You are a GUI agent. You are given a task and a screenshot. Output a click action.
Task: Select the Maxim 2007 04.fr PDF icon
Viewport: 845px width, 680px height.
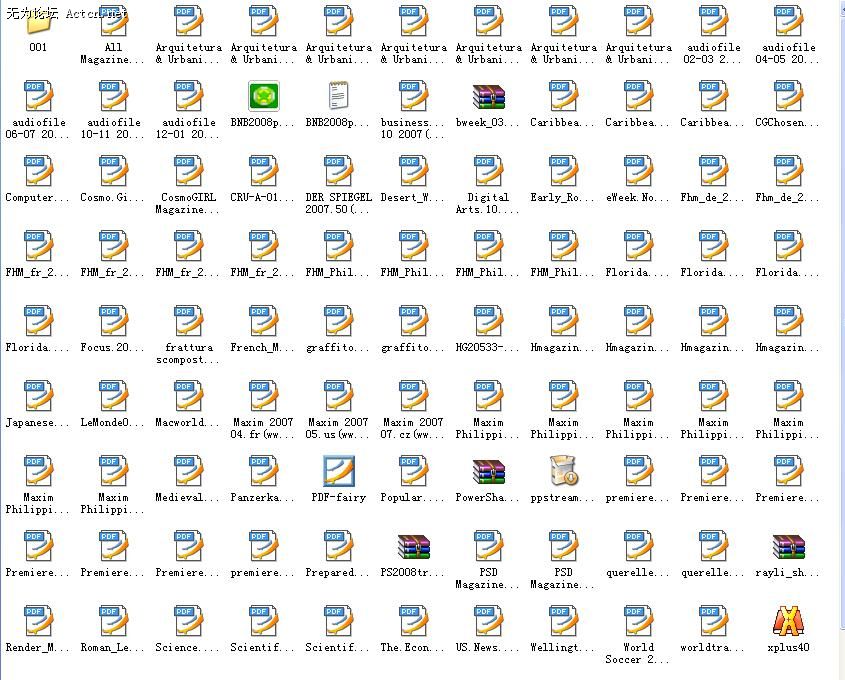coord(264,395)
